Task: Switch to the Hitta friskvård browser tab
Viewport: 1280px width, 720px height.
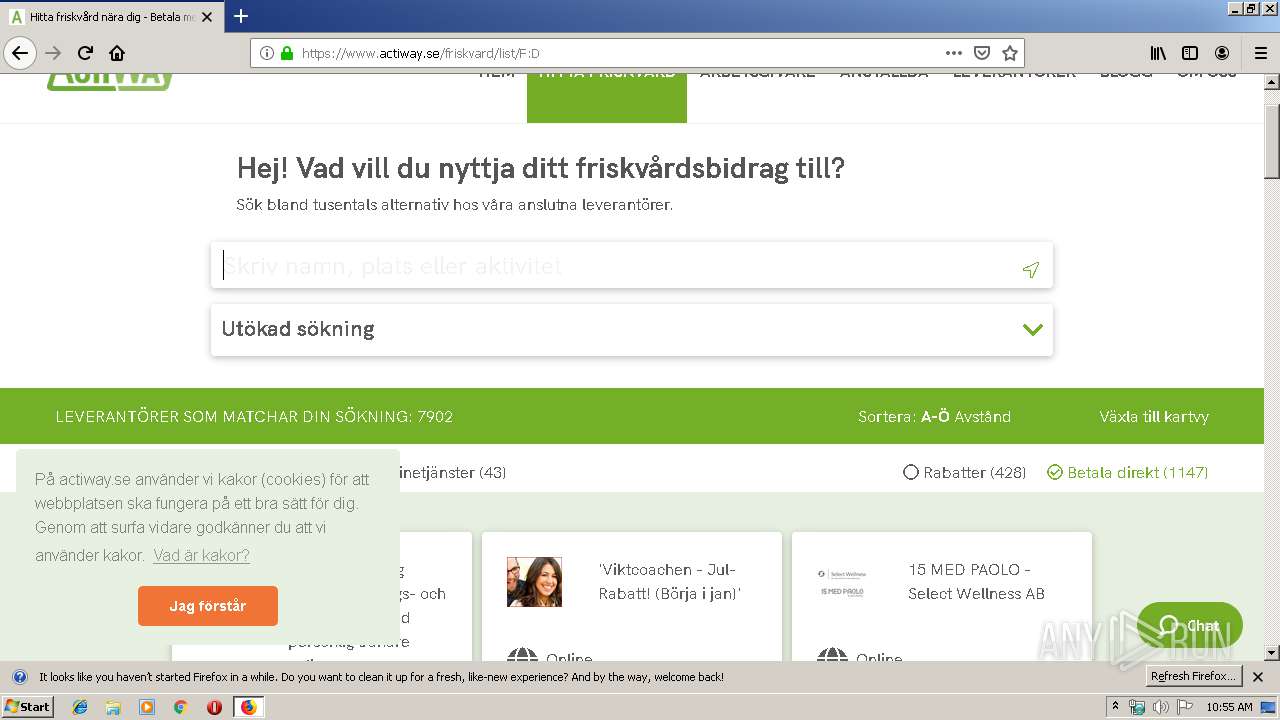Action: point(111,17)
